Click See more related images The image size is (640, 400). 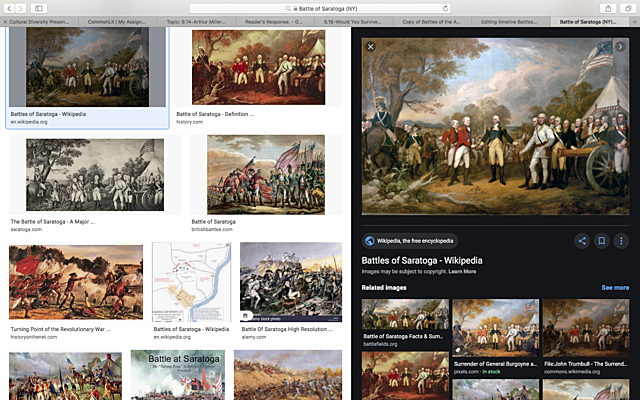(615, 288)
